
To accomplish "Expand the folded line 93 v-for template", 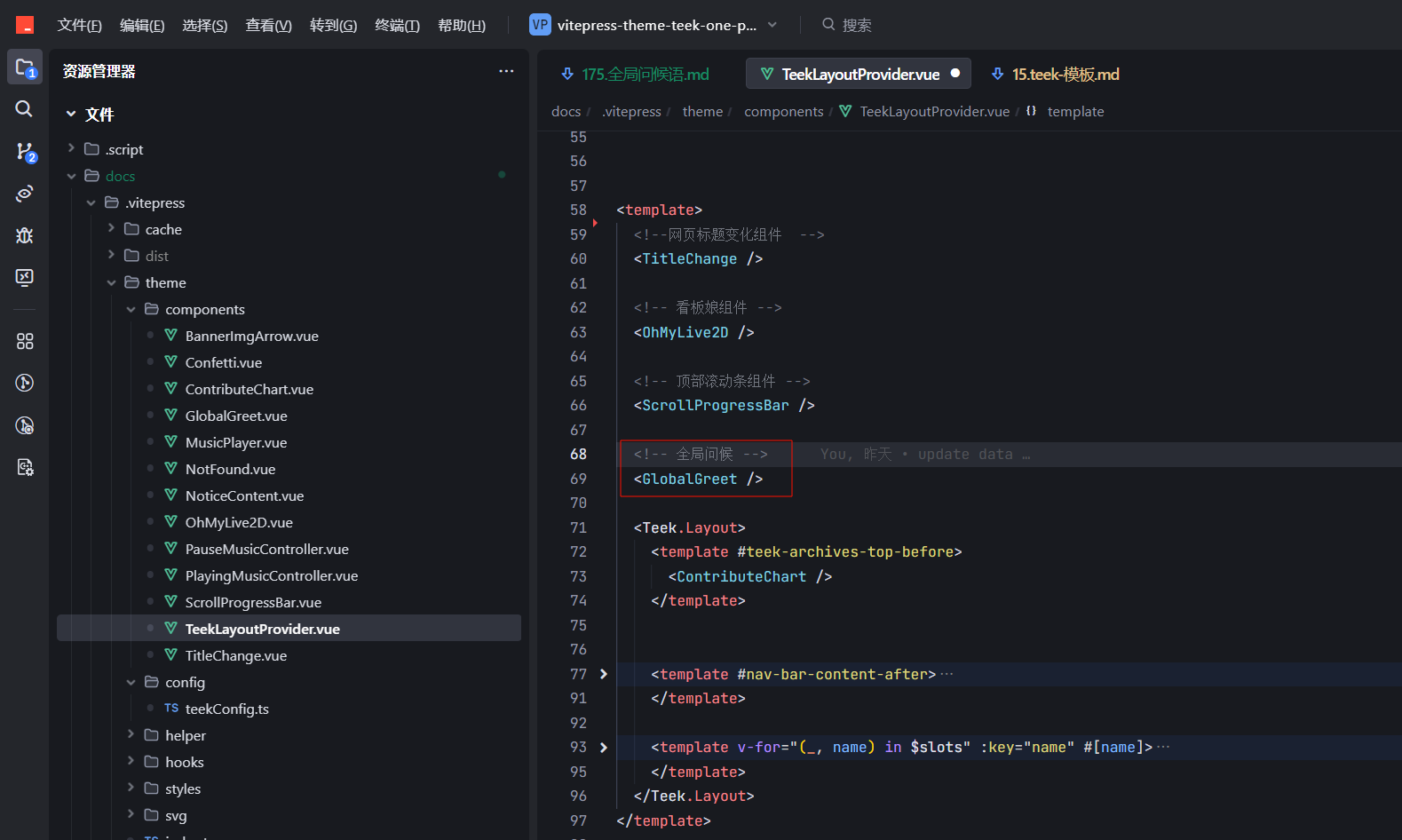I will (604, 748).
